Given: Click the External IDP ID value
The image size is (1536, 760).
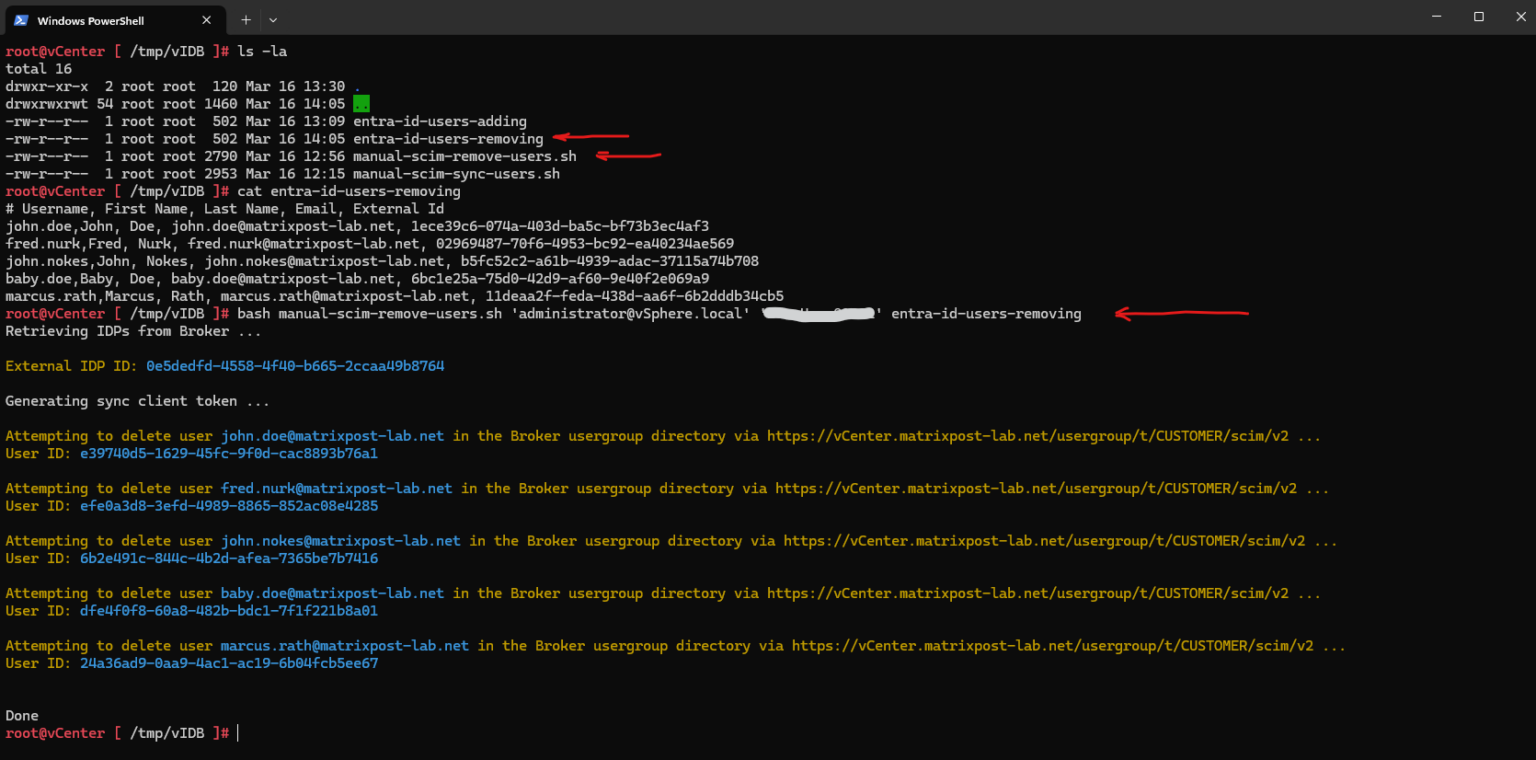Looking at the screenshot, I should [x=293, y=365].
